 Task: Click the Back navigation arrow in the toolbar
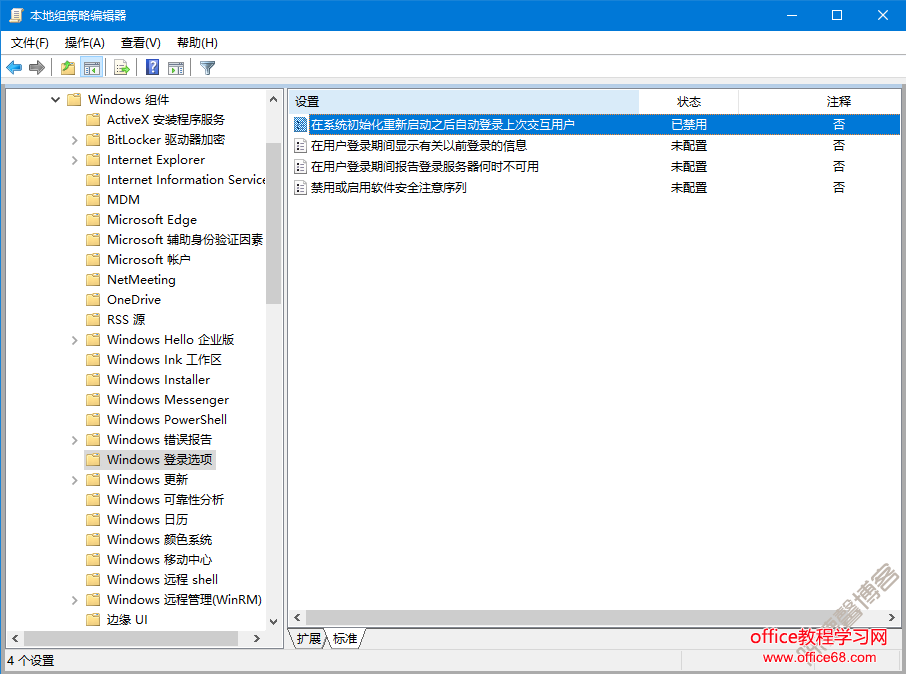[14, 67]
